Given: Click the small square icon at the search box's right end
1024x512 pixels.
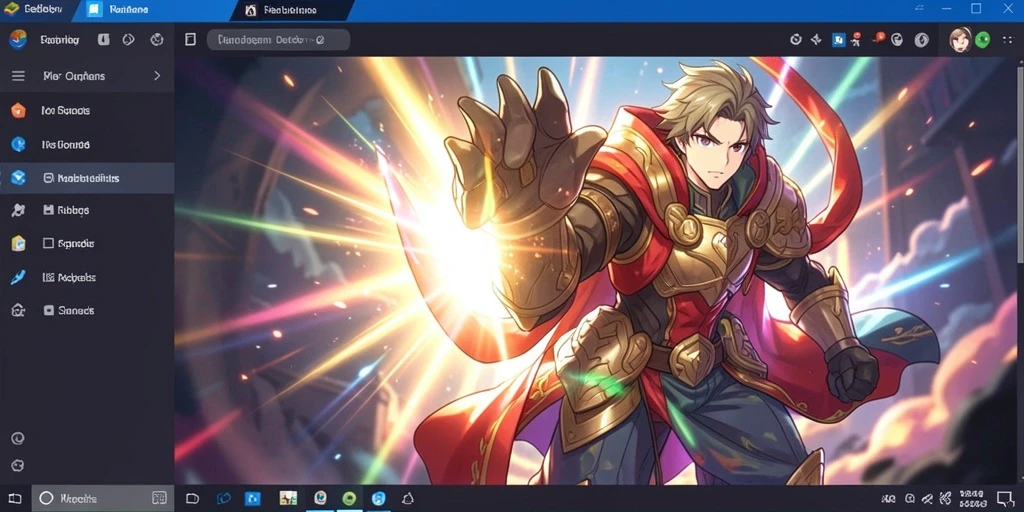Looking at the screenshot, I should 159,498.
